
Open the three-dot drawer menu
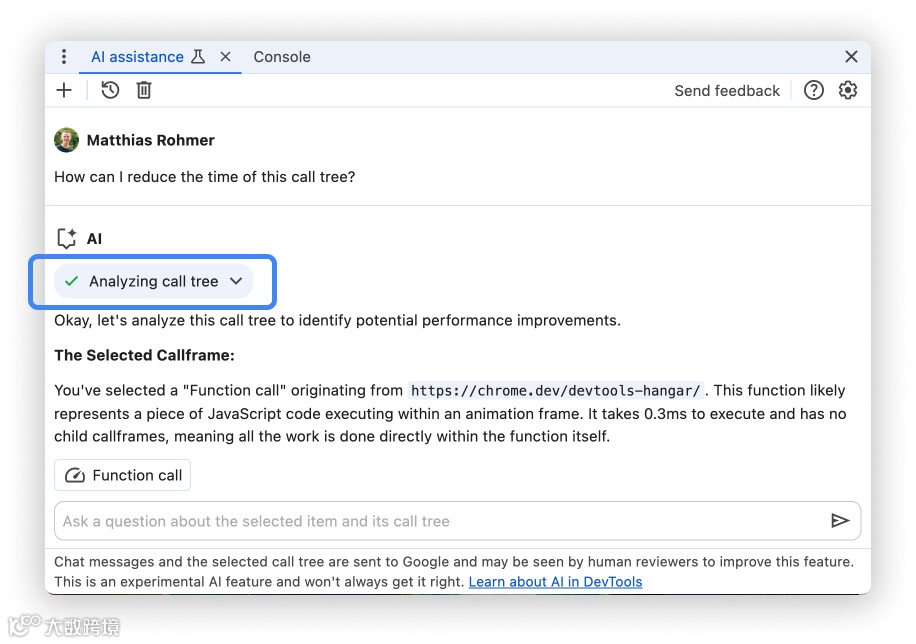(64, 57)
